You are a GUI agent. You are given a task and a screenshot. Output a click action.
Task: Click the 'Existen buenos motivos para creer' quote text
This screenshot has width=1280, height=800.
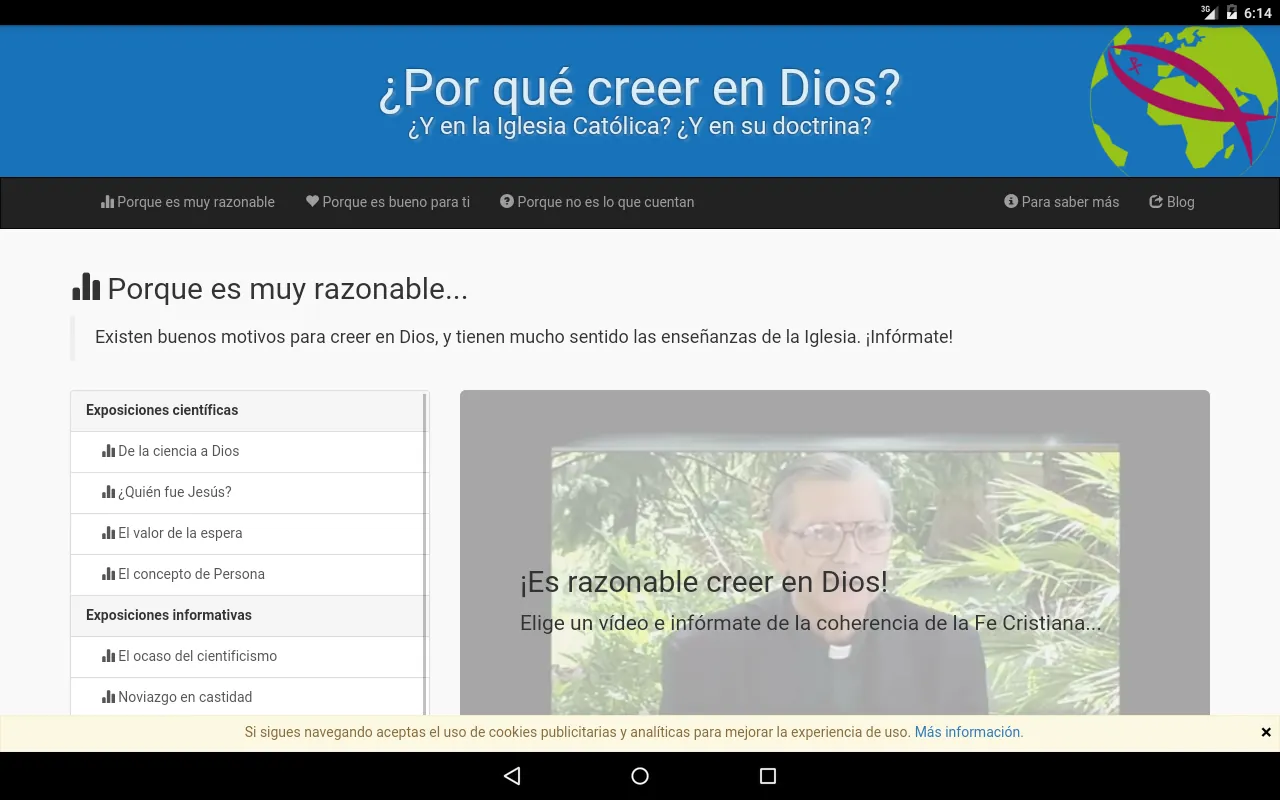(x=524, y=337)
